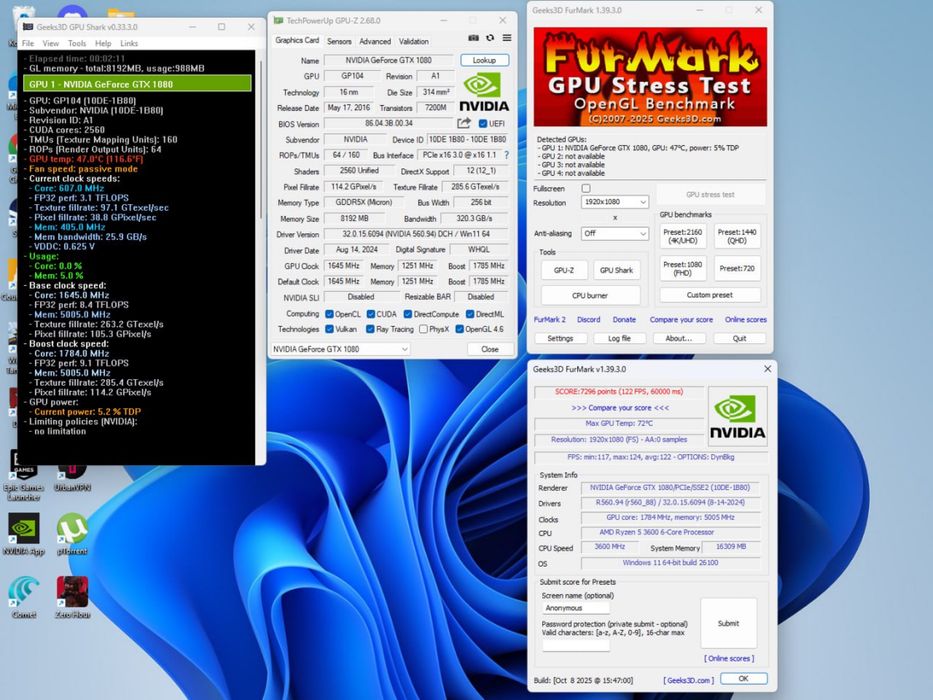
Task: Switch to Graphics Card tab
Action: [297, 40]
